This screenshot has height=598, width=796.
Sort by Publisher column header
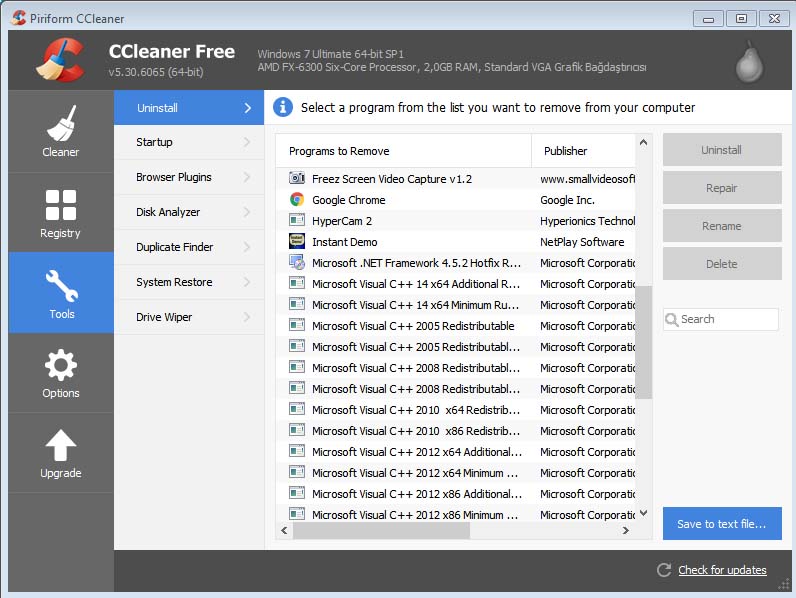coord(583,151)
